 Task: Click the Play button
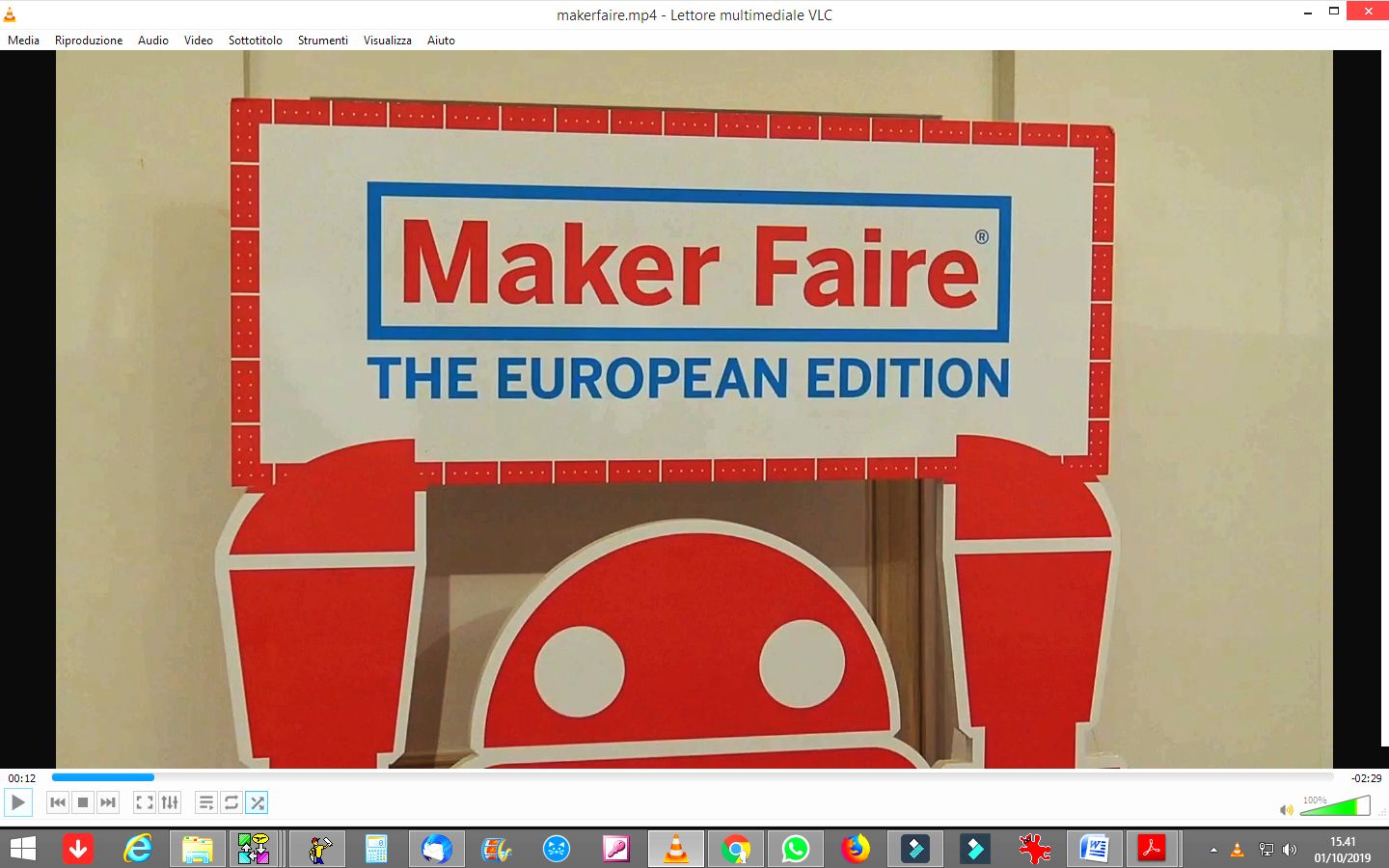[x=18, y=802]
